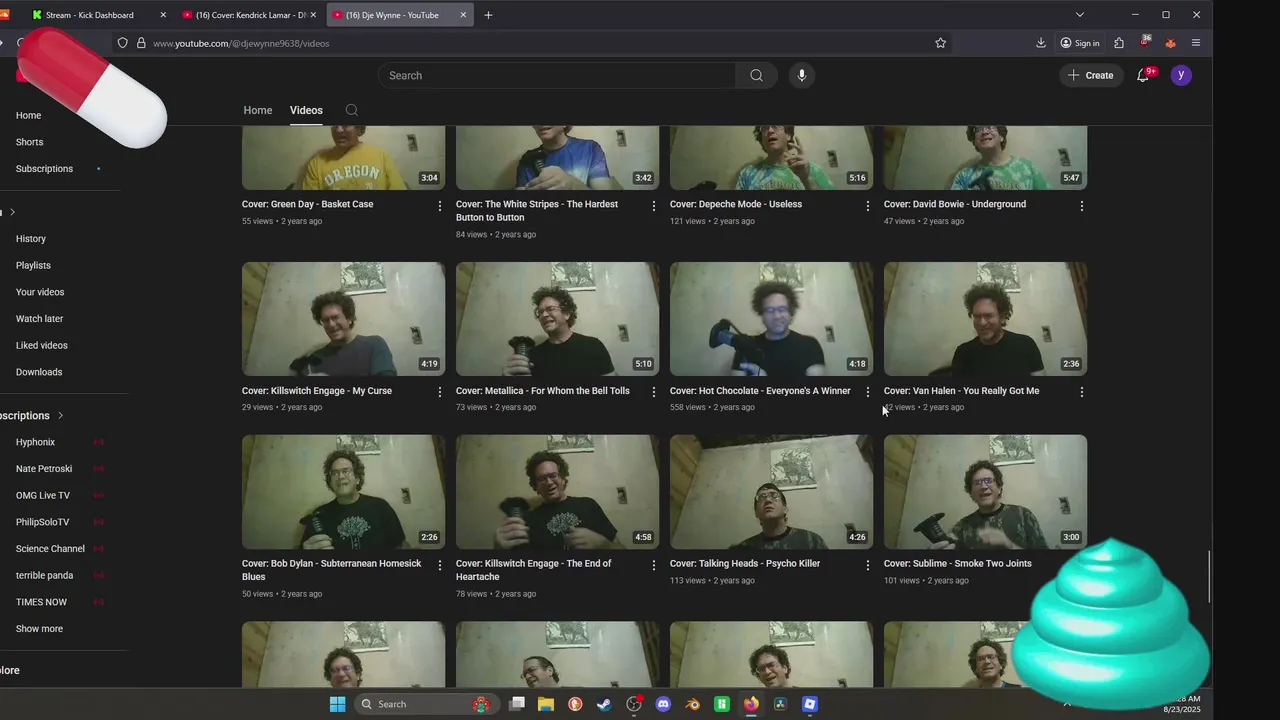Open a new browser tab
Screen dimensions: 1280x720
488,15
